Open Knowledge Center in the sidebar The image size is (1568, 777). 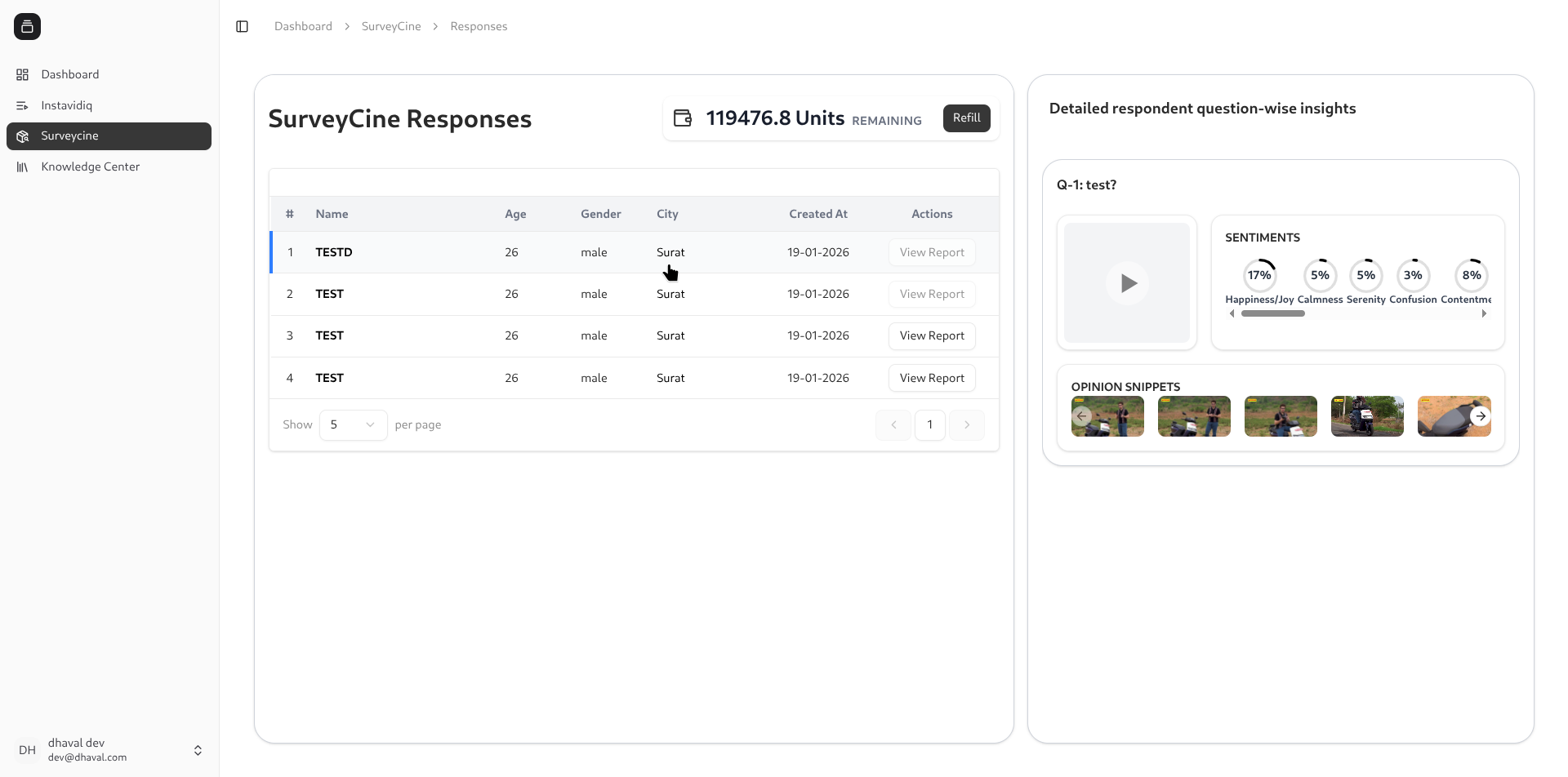(x=109, y=166)
